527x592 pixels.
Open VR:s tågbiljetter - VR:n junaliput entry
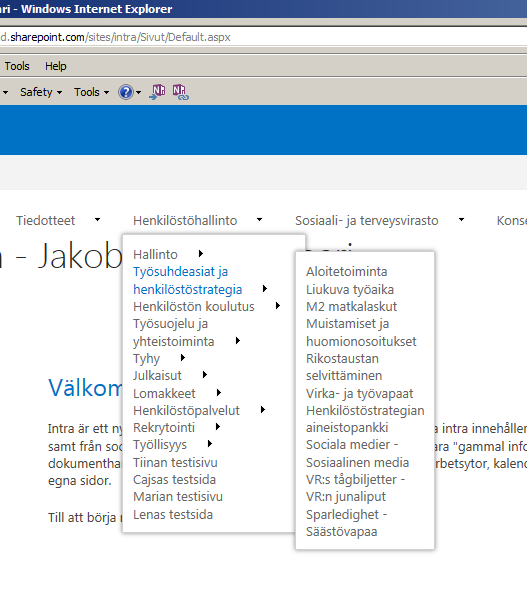tap(355, 488)
